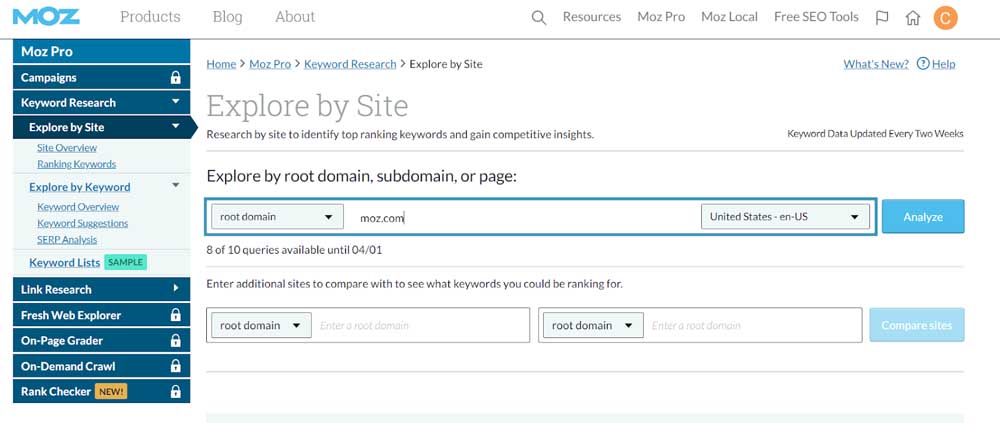
Task: Select On-Page Grader in sidebar
Action: tap(101, 341)
